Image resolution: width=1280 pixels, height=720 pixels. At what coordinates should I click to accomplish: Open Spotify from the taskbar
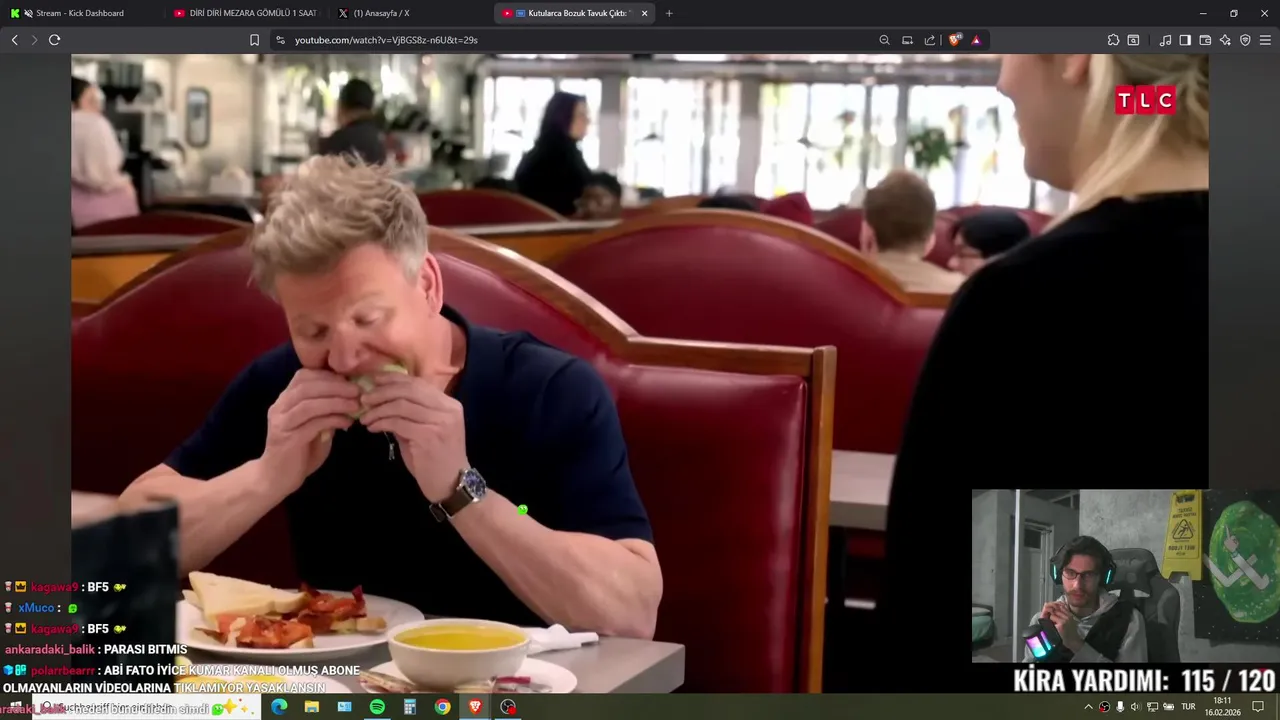pos(377,707)
